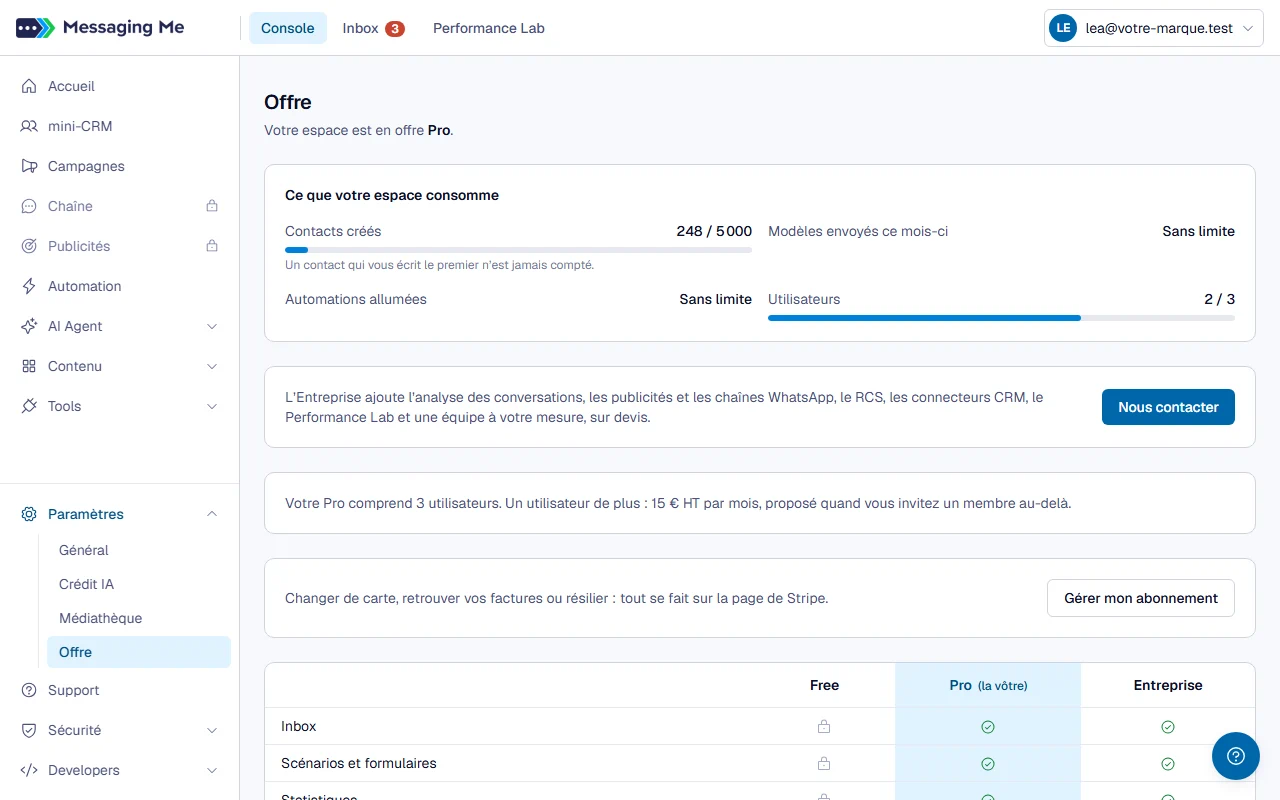Click the Tools plug icon
The width and height of the screenshot is (1280, 800).
click(x=29, y=406)
